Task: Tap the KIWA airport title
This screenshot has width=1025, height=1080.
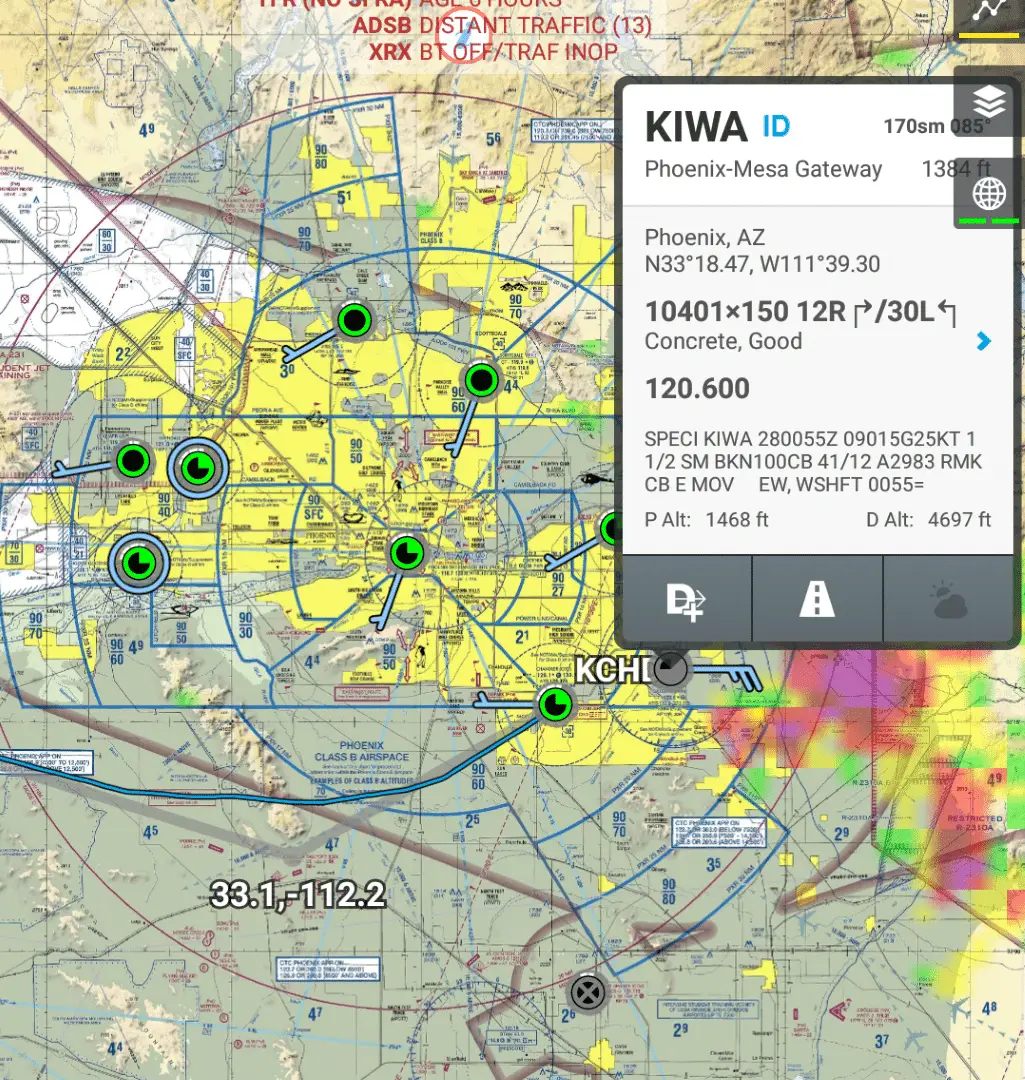Action: coord(696,127)
